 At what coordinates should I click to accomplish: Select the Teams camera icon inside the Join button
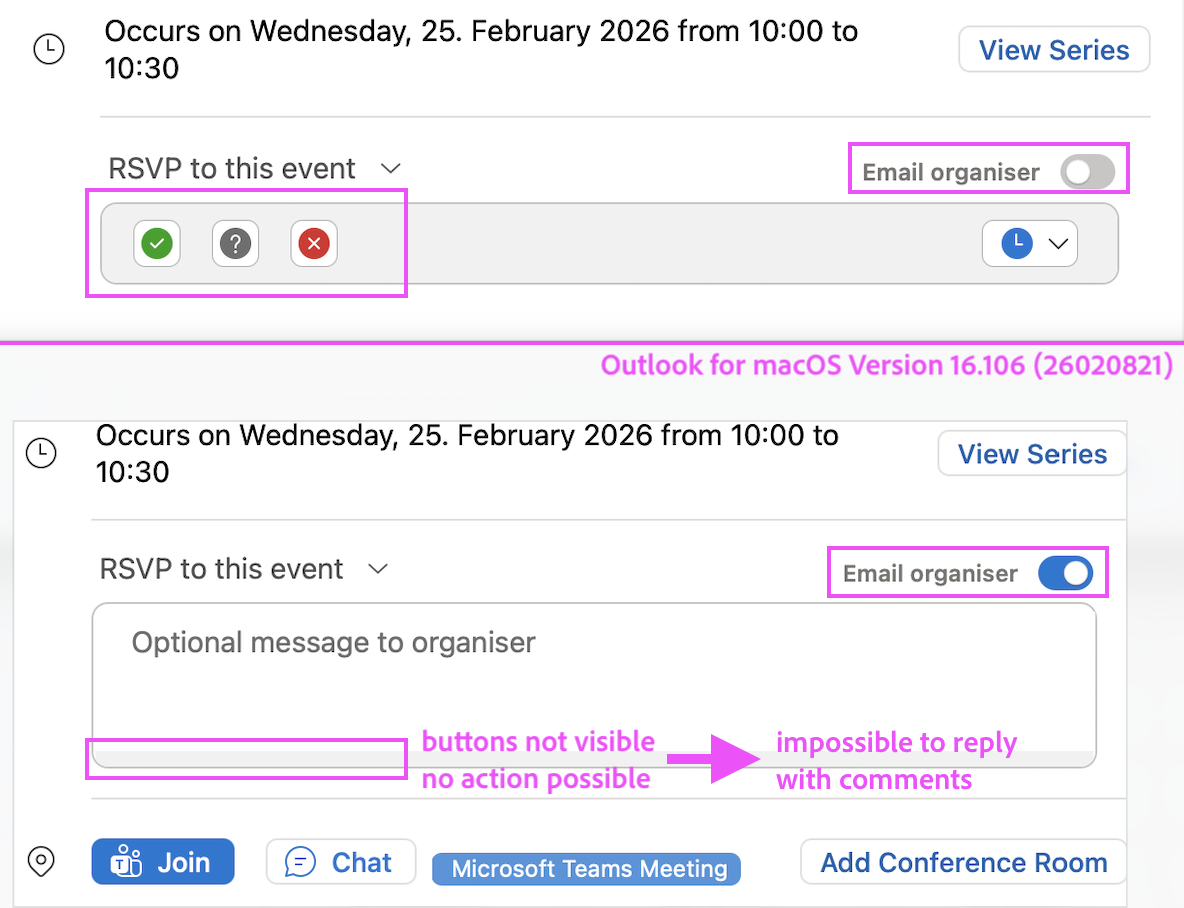(x=125, y=861)
